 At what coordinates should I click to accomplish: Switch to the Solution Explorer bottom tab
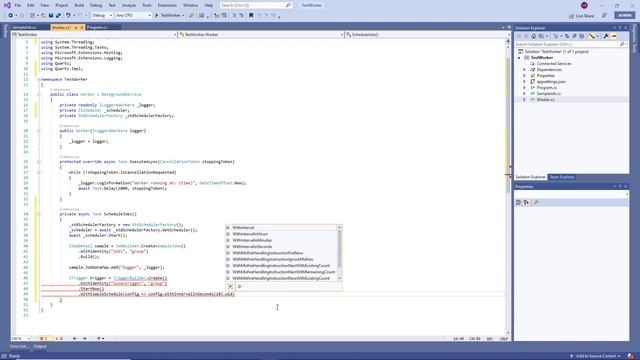pyautogui.click(x=530, y=177)
